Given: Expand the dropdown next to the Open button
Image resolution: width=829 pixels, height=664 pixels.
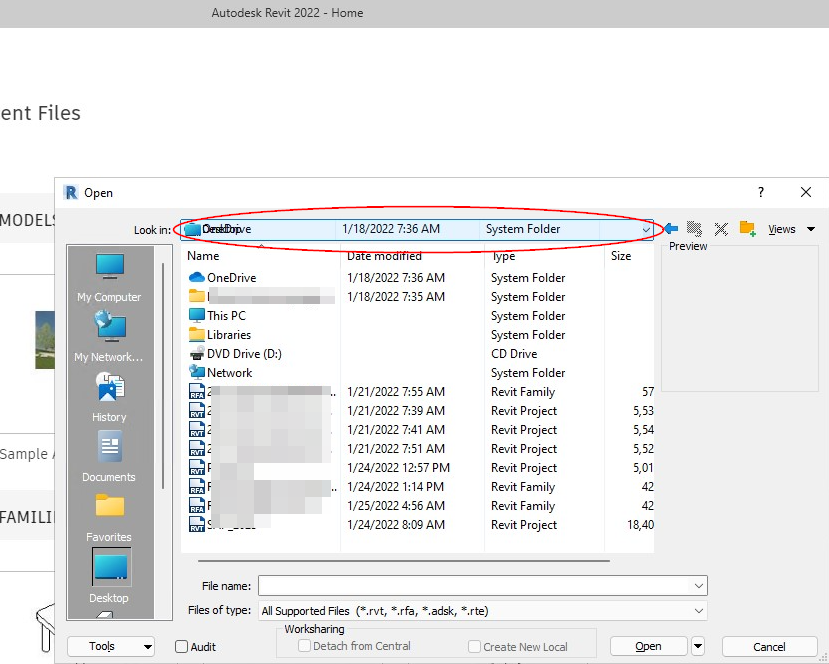Looking at the screenshot, I should coord(697,646).
